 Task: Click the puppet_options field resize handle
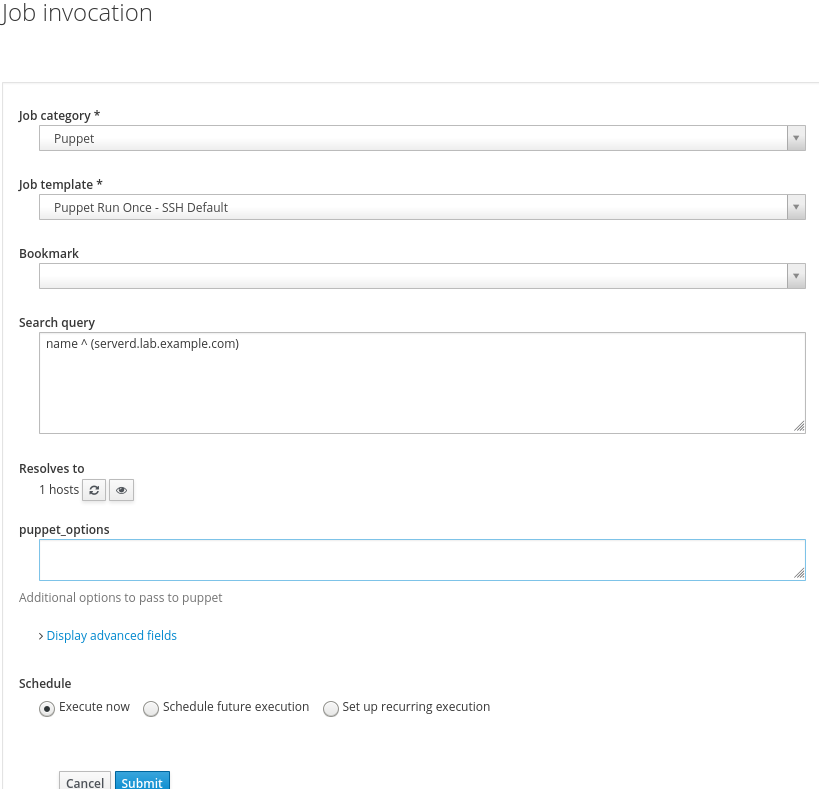pyautogui.click(x=799, y=573)
